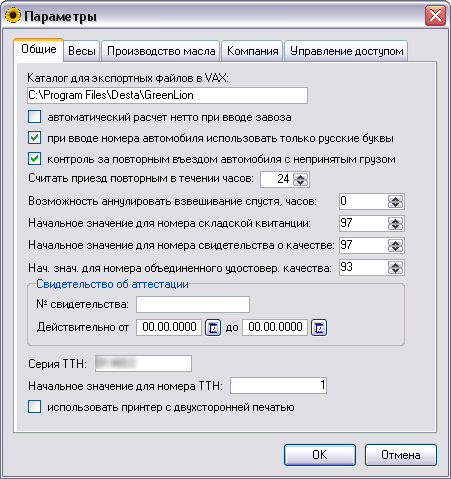Open calendar picker for 'Действительно от' date
Image resolution: width=451 pixels, height=479 pixels.
pyautogui.click(x=213, y=328)
